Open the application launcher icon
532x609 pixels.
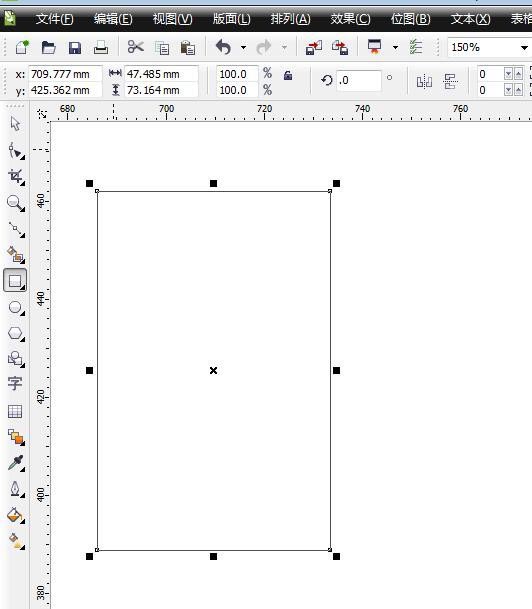coord(375,47)
